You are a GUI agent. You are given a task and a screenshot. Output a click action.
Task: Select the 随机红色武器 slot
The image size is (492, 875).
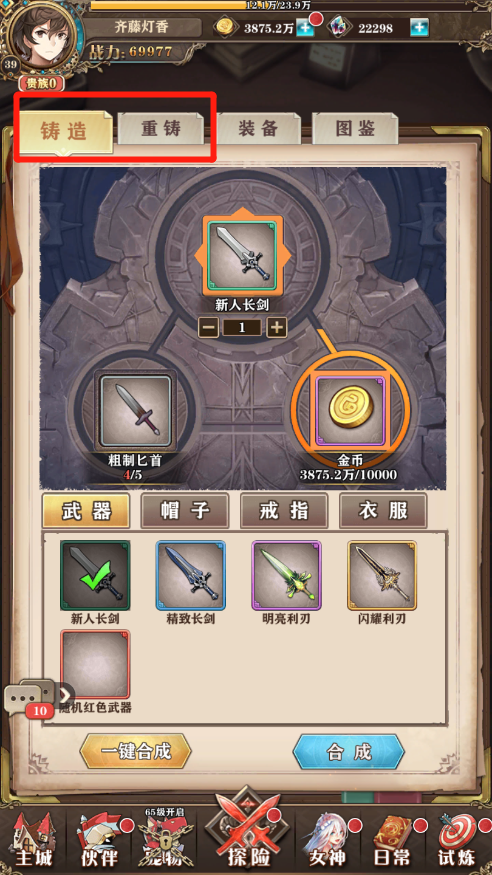pyautogui.click(x=95, y=665)
